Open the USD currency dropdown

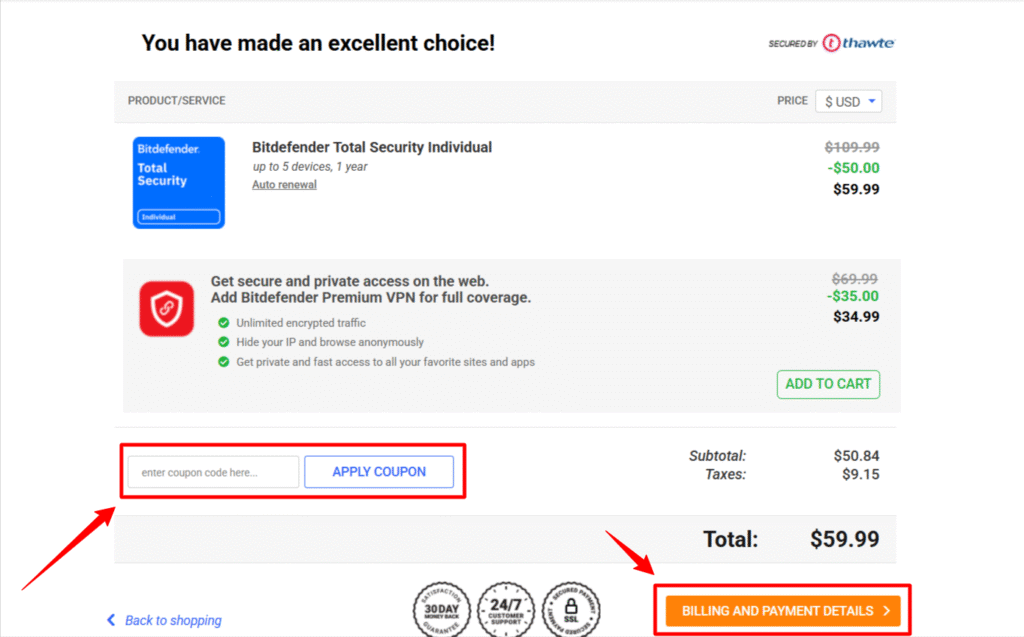(848, 101)
